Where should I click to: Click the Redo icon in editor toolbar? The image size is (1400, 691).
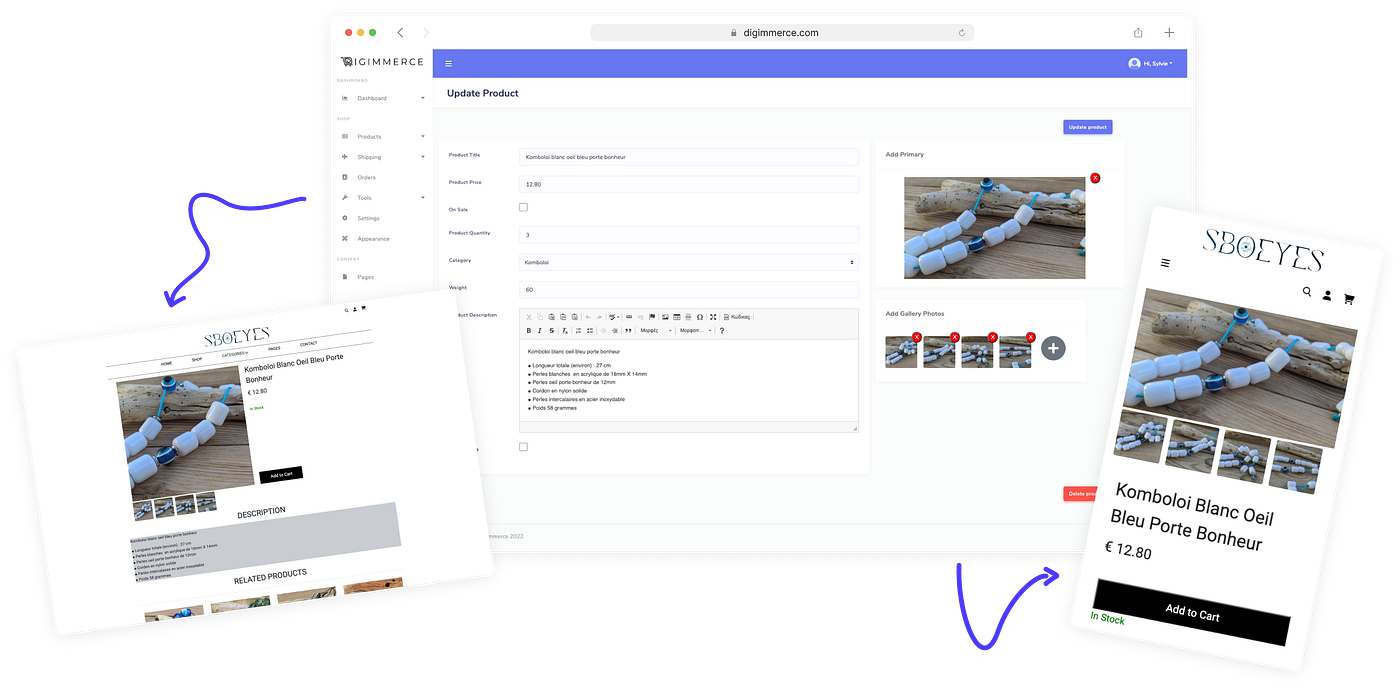pyautogui.click(x=599, y=317)
